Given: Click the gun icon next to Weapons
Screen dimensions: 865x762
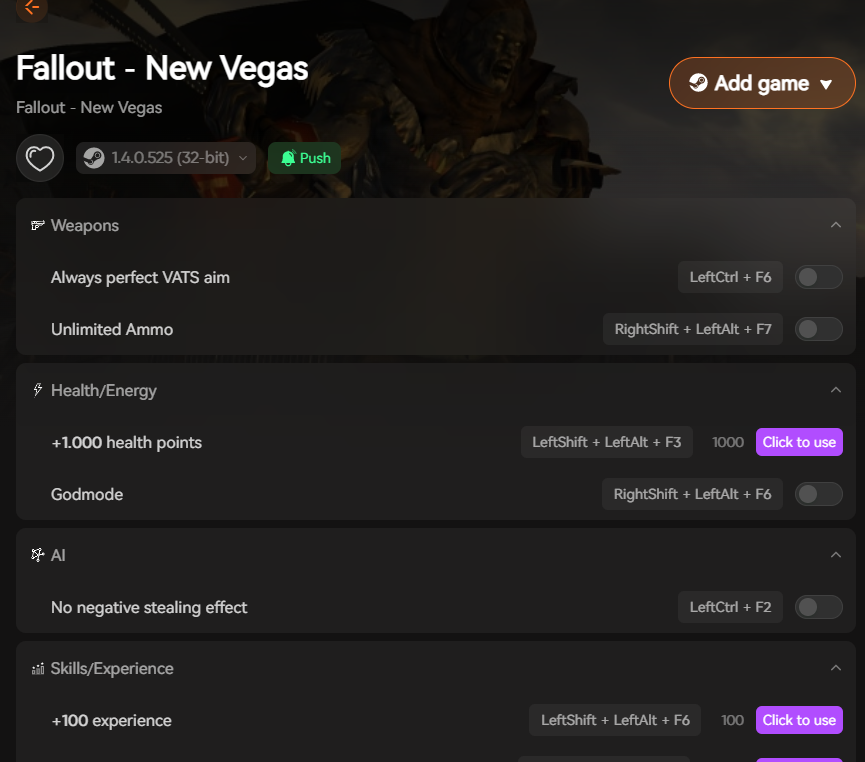Looking at the screenshot, I should point(37,225).
